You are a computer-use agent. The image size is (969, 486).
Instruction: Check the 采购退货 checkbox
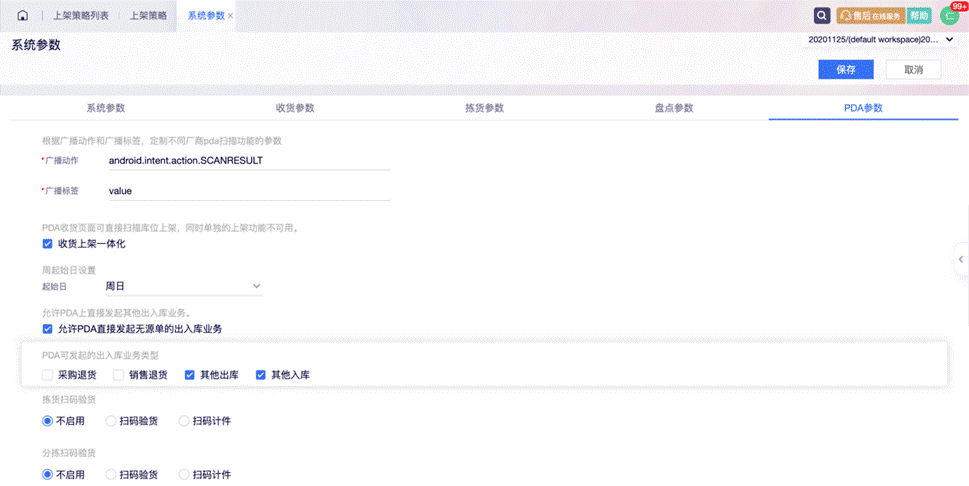click(47, 375)
